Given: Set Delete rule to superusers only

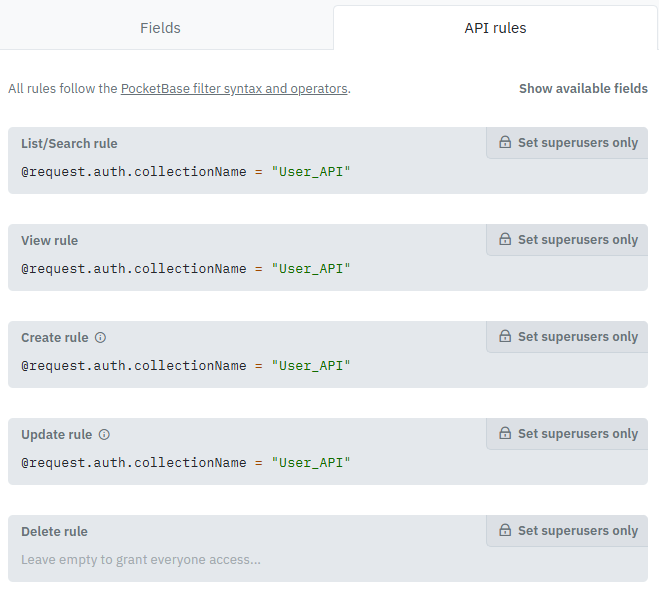Looking at the screenshot, I should [567, 531].
